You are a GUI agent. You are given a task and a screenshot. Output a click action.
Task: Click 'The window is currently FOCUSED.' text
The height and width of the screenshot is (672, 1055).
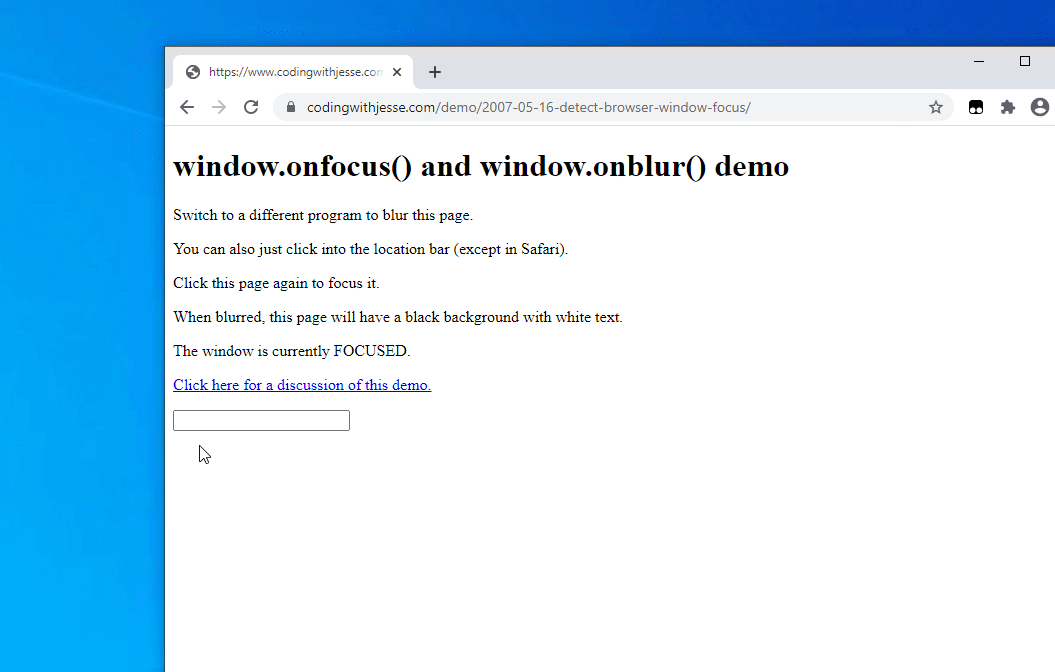pyautogui.click(x=291, y=351)
